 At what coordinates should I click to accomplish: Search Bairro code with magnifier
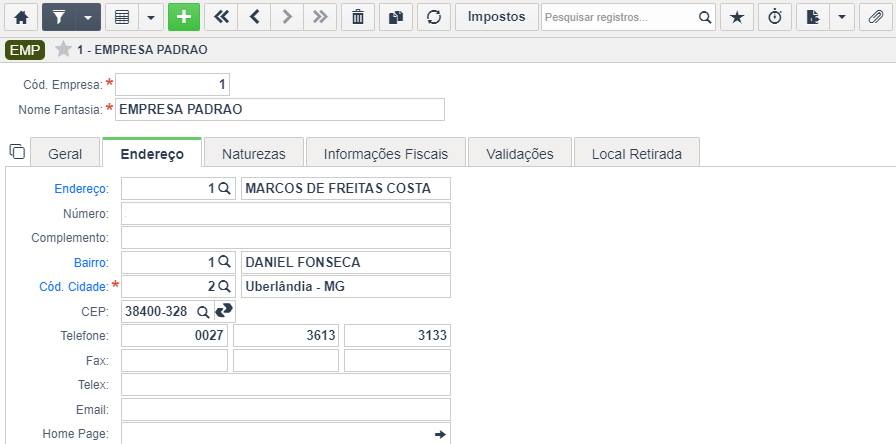click(225, 262)
